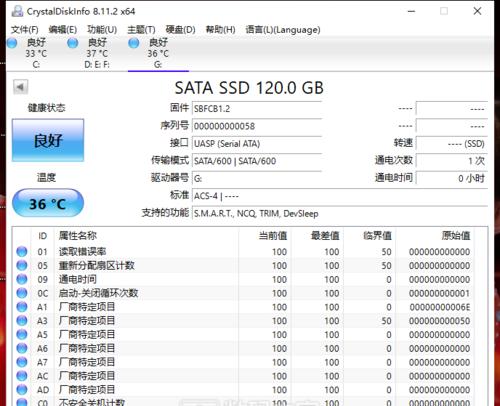500x406 pixels.
Task: Click the status icon of row A7
Action: pyautogui.click(x=22, y=362)
